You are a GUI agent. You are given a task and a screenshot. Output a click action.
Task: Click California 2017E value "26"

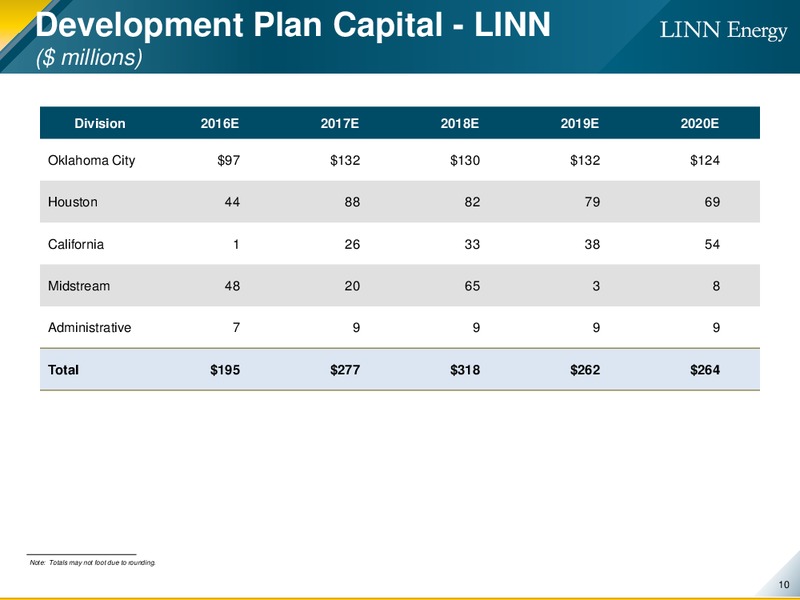pyautogui.click(x=352, y=244)
